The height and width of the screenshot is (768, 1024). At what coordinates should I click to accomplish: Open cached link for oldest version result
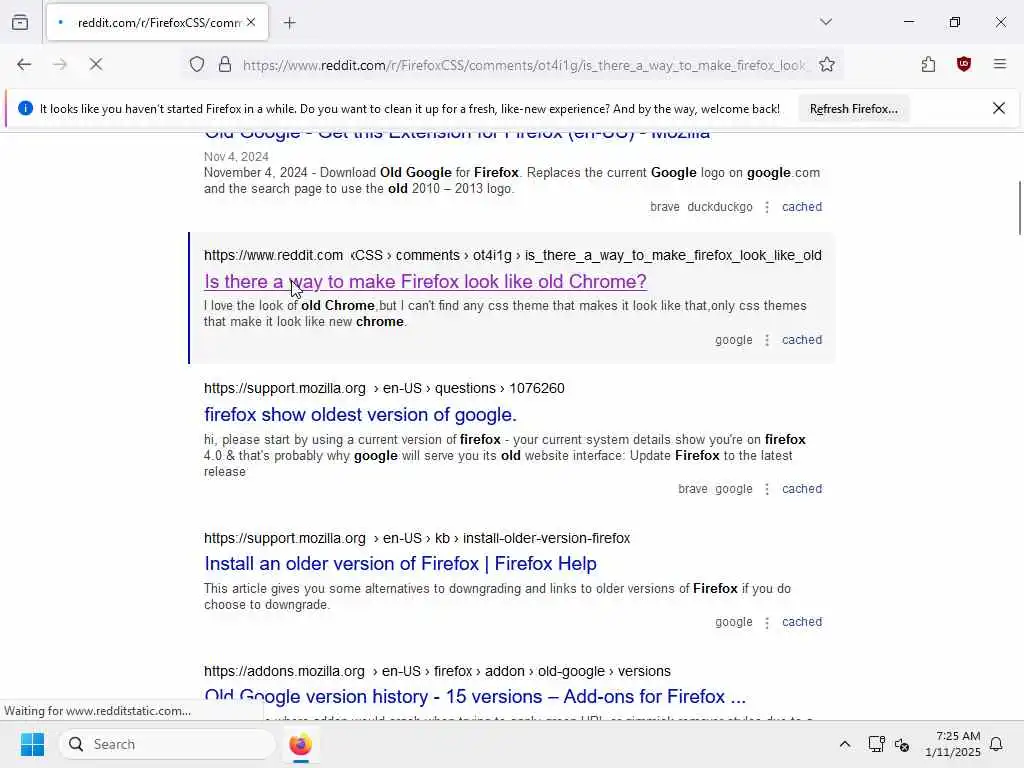[802, 489]
